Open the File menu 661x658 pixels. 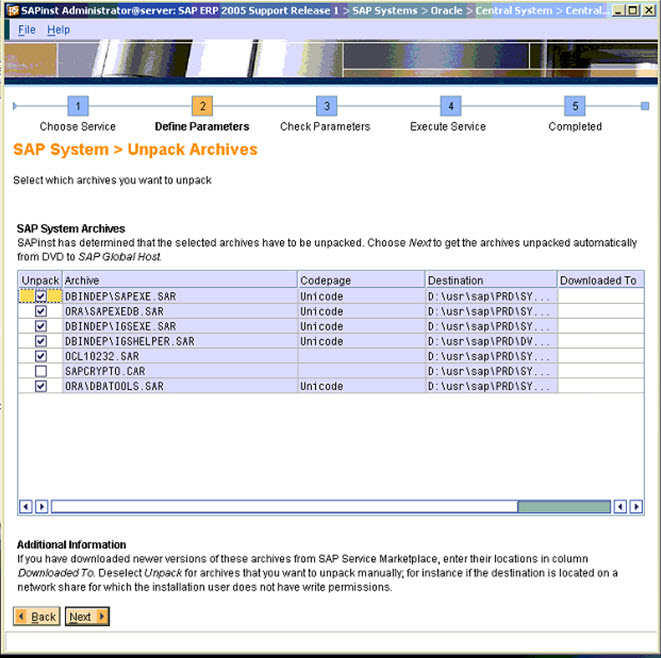tap(27, 30)
